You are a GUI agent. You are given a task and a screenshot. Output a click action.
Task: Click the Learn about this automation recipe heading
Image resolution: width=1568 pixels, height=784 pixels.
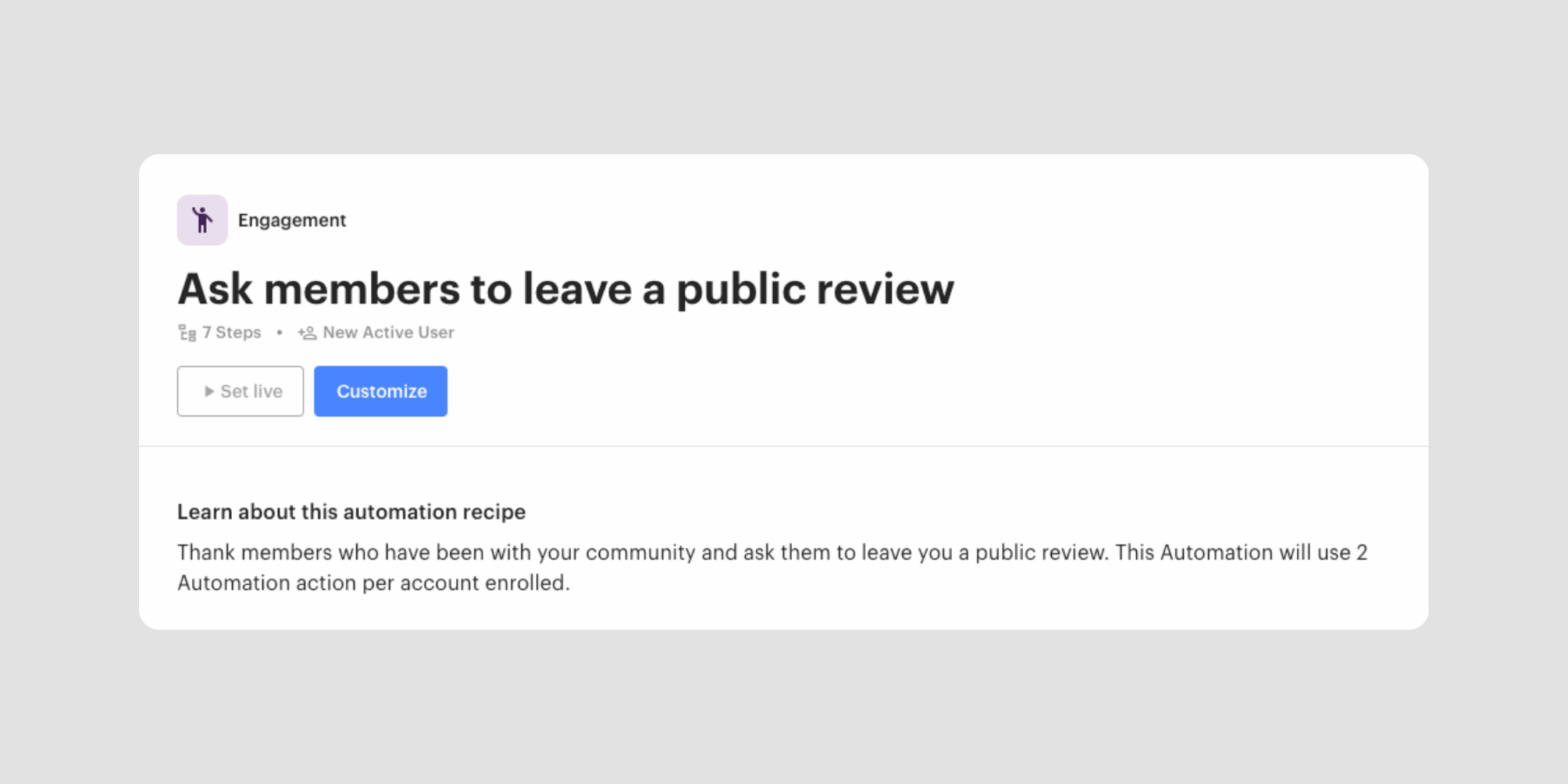point(352,511)
